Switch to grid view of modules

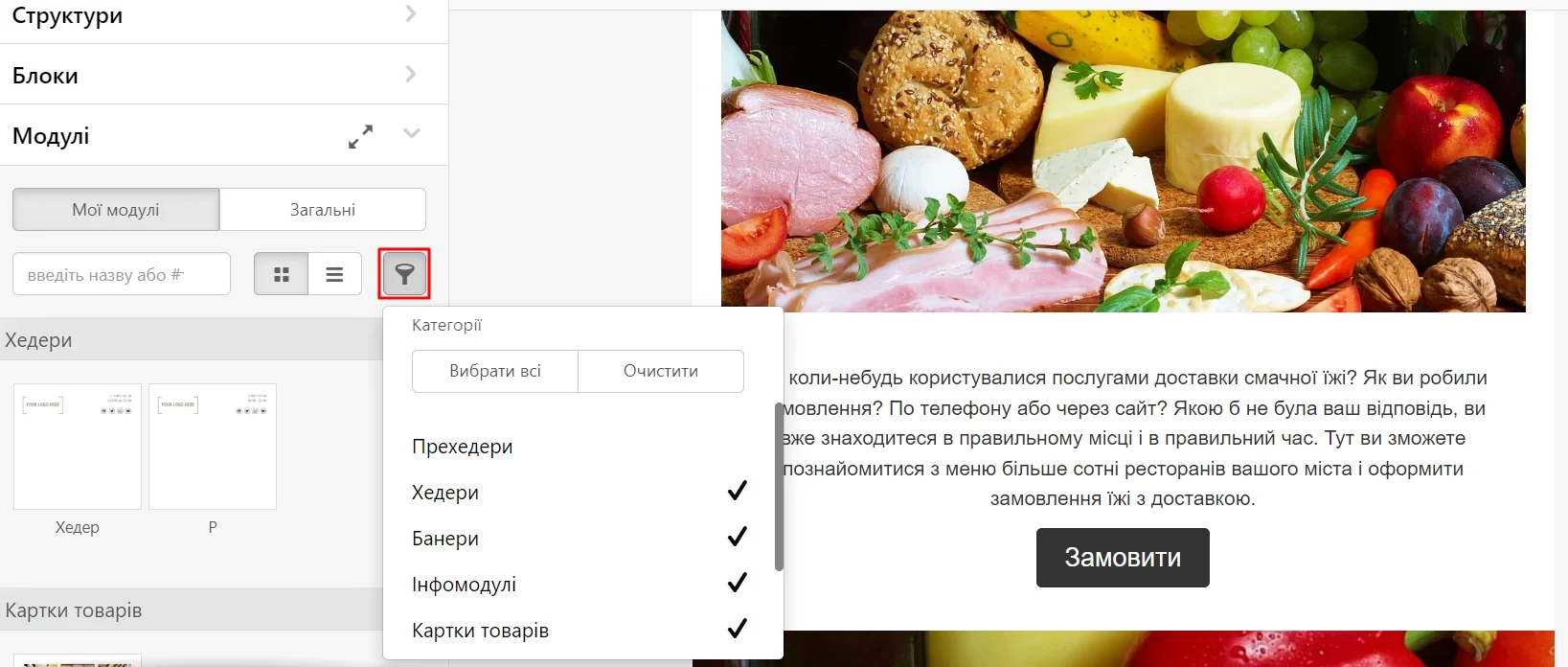pos(282,274)
